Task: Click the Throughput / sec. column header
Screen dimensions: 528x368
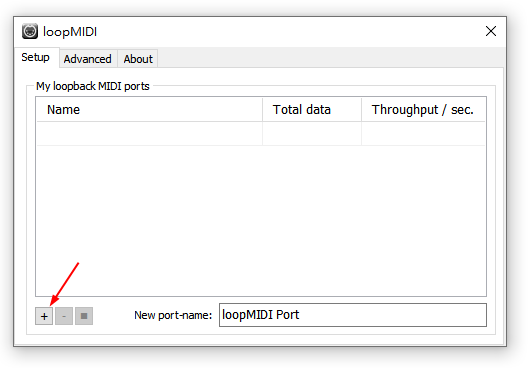Action: click(x=423, y=110)
